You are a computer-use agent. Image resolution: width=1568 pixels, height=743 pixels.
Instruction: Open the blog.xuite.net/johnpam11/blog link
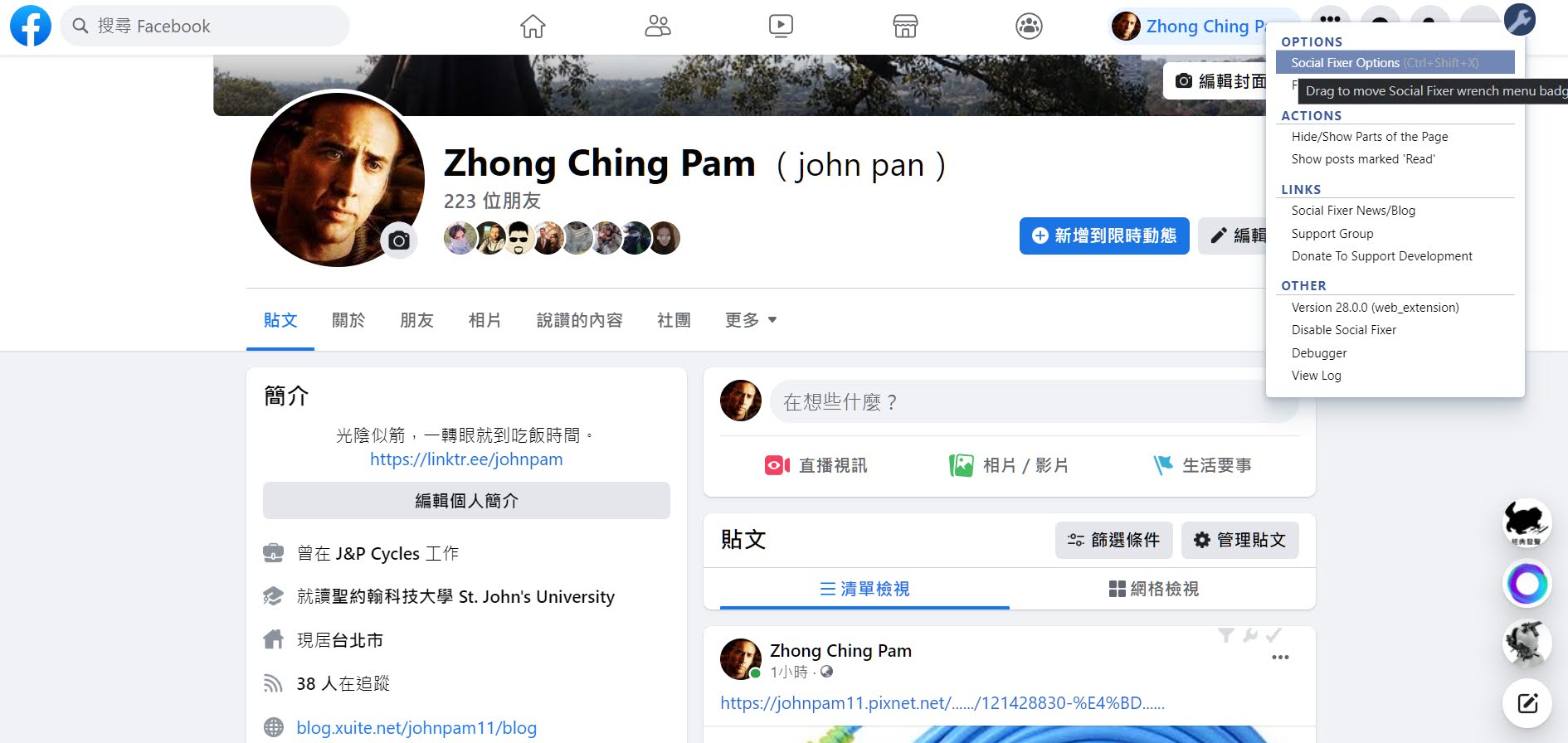(416, 728)
